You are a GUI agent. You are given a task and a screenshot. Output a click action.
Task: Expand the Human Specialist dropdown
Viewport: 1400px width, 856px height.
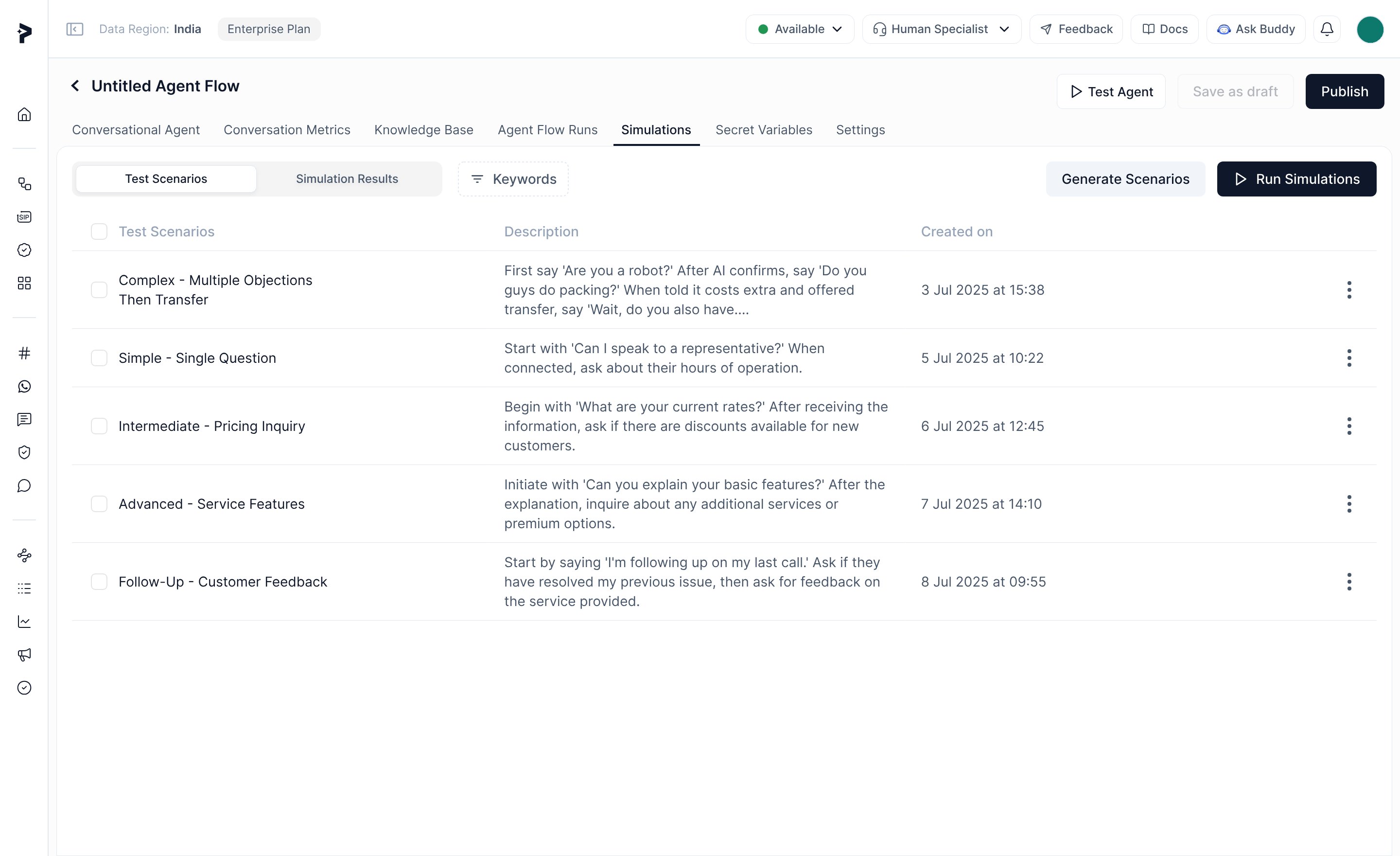pyautogui.click(x=942, y=29)
